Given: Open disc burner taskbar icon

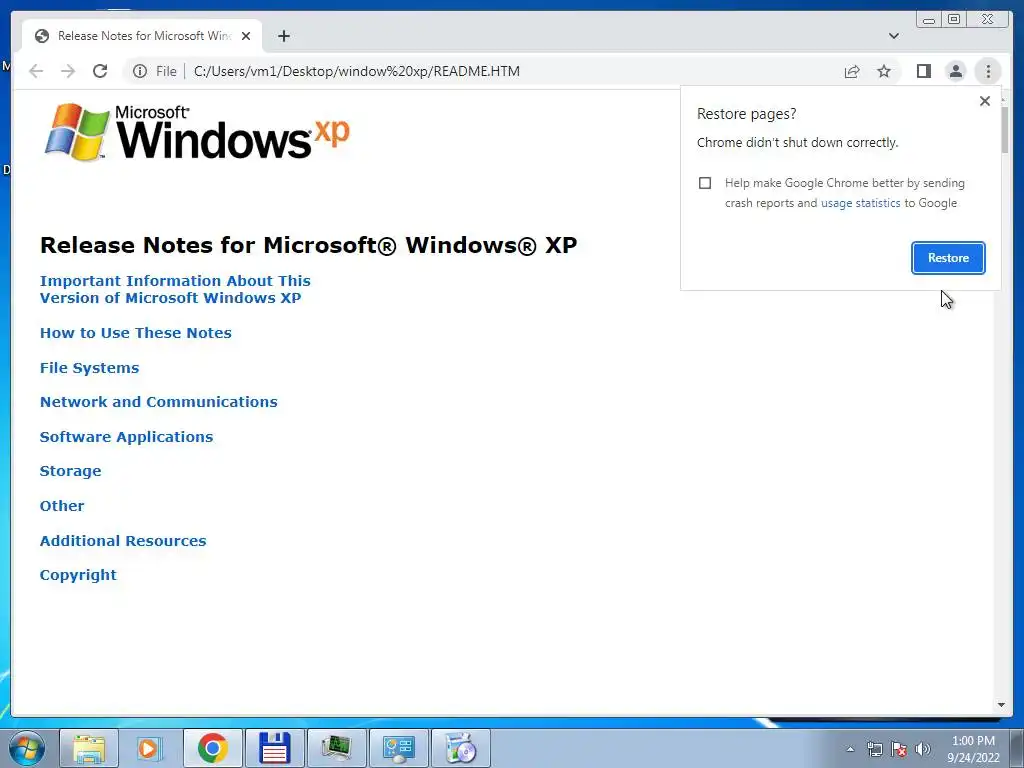Looking at the screenshot, I should pos(461,748).
